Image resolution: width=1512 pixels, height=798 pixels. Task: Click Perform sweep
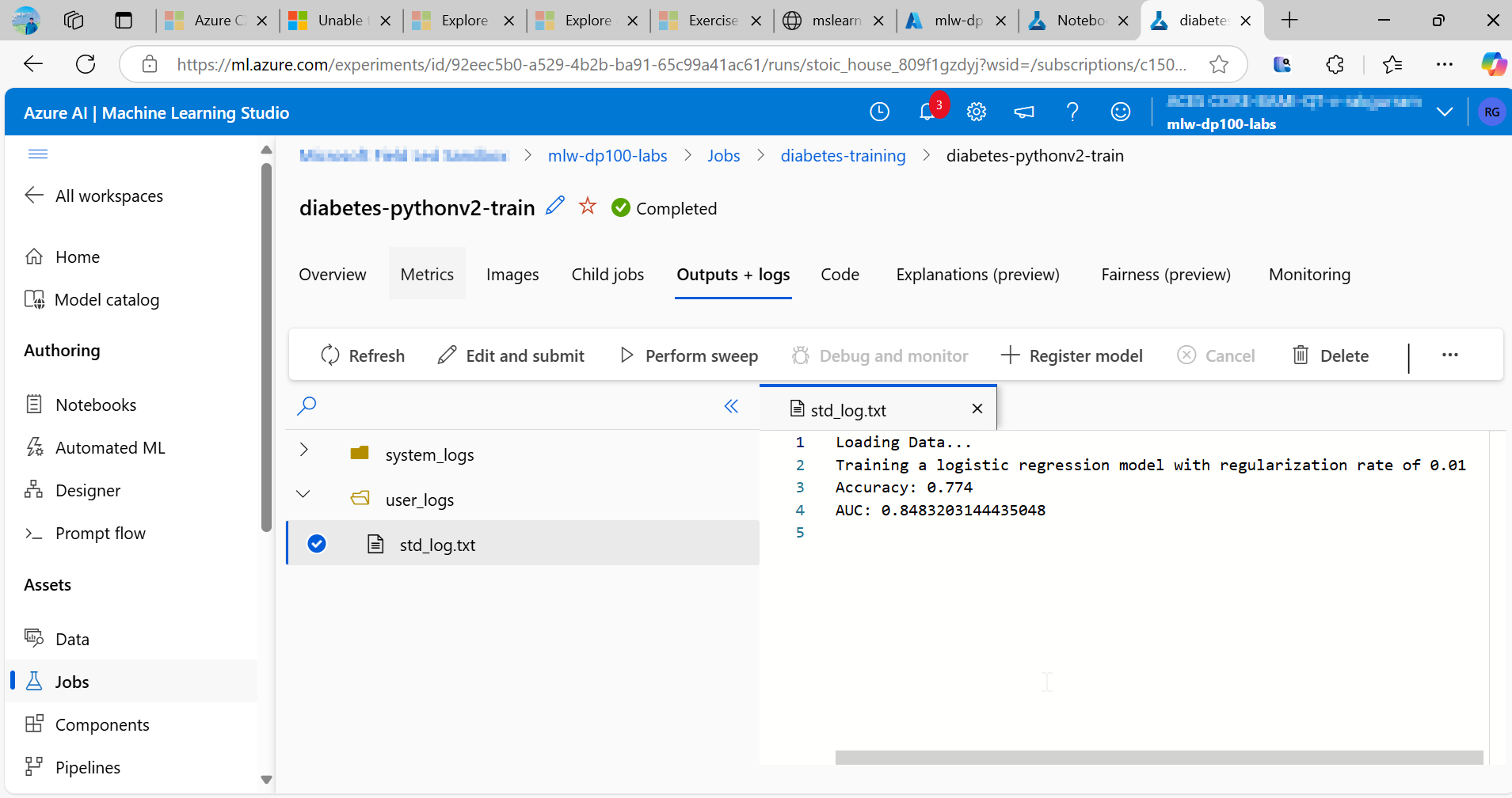click(688, 355)
